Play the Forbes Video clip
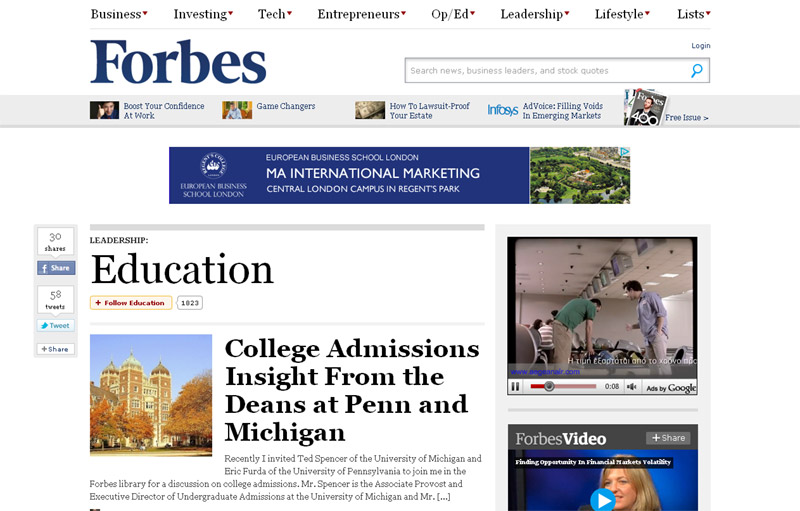The width and height of the screenshot is (800, 511). point(603,499)
